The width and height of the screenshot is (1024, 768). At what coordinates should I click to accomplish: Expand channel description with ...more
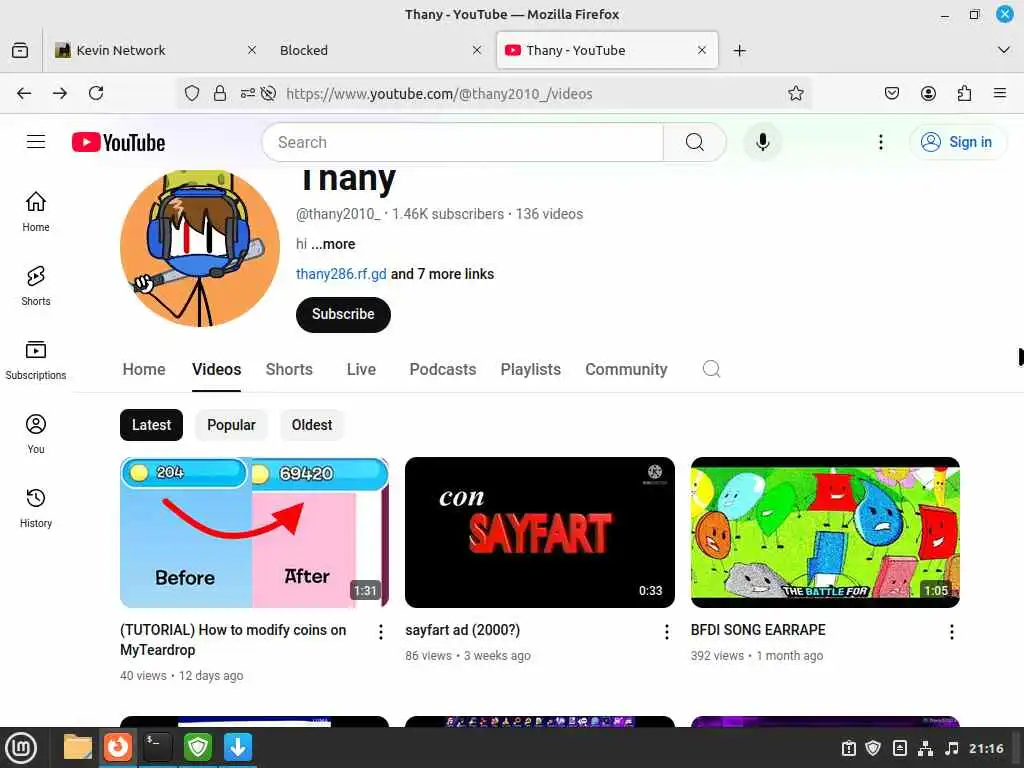[333, 244]
